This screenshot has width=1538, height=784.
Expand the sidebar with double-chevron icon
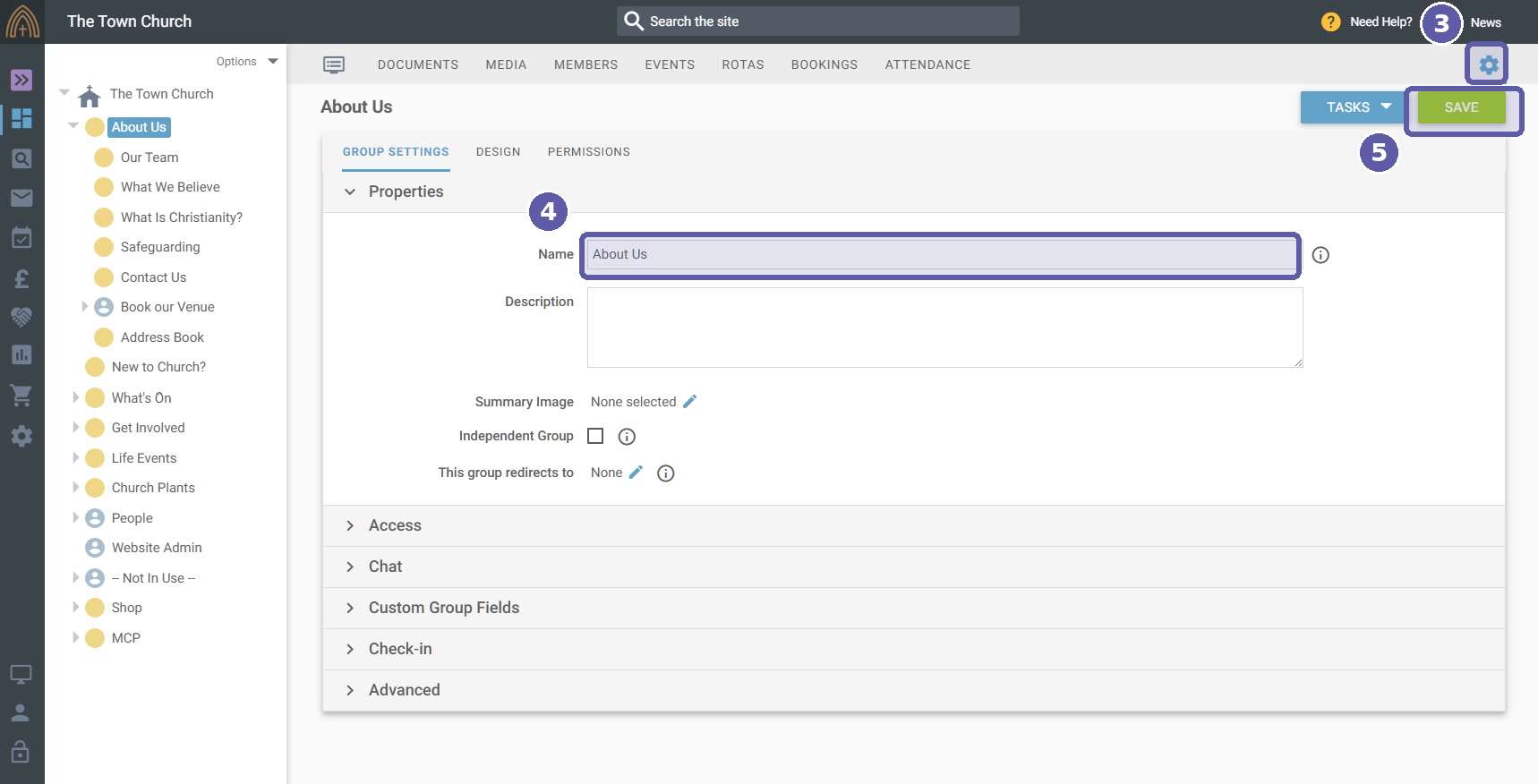coord(21,80)
